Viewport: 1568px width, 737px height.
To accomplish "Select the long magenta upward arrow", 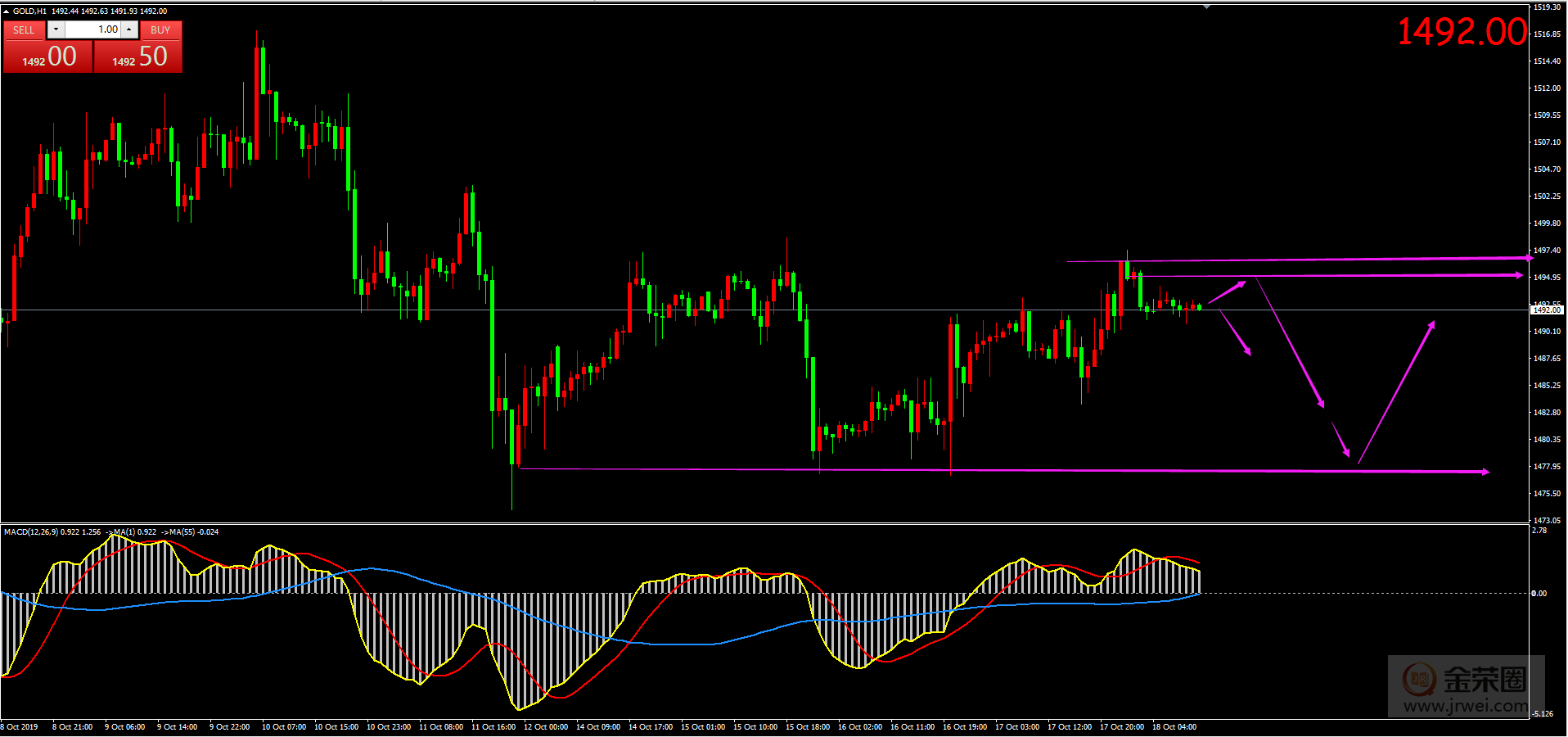I will [1396, 393].
